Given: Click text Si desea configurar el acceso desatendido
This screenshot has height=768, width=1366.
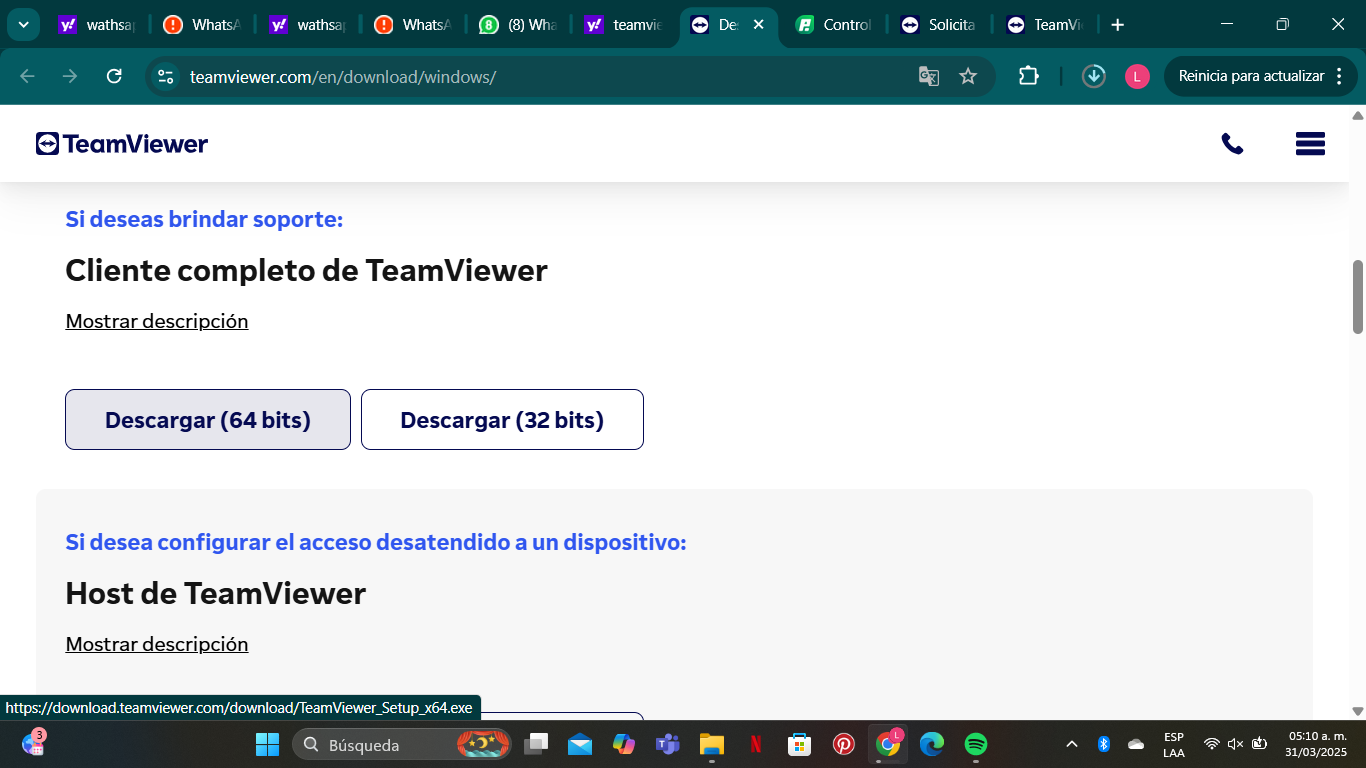Looking at the screenshot, I should 376,542.
